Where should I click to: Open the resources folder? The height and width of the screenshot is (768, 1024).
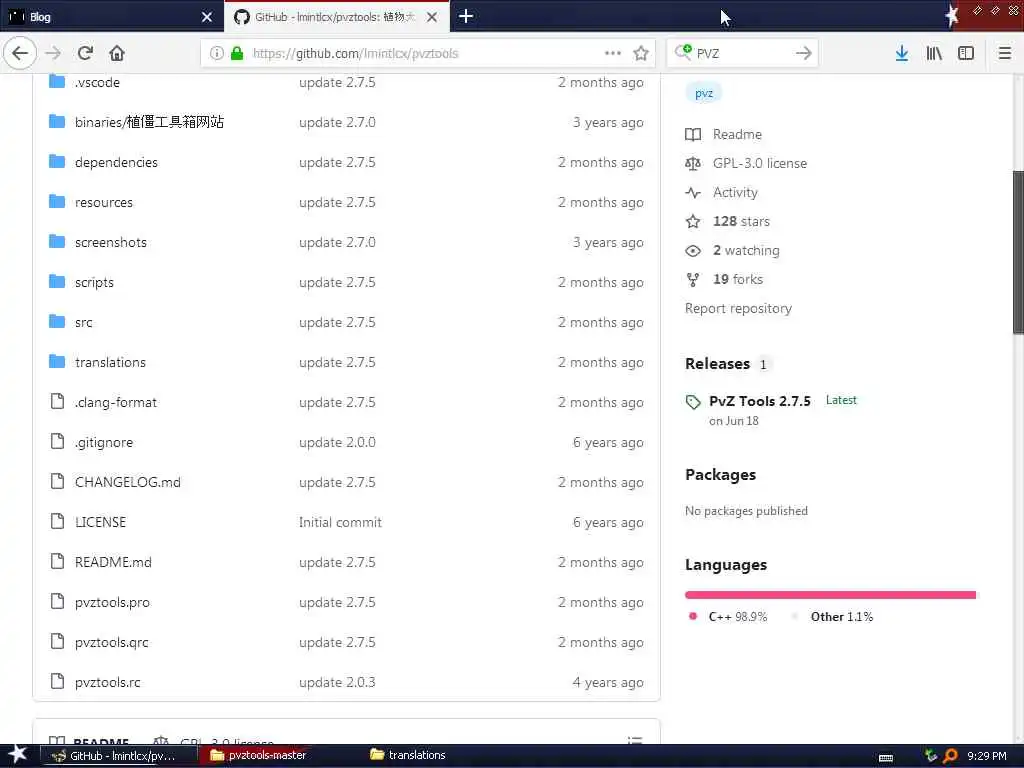pos(104,202)
